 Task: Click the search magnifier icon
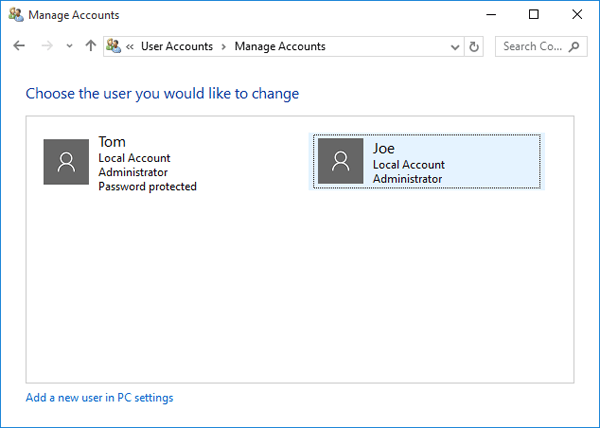coord(575,46)
